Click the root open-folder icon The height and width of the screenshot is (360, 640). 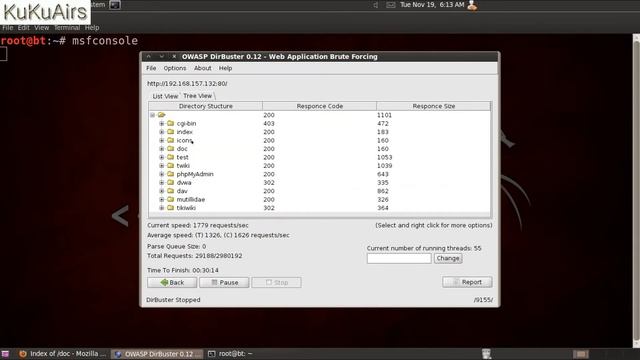tap(162, 115)
